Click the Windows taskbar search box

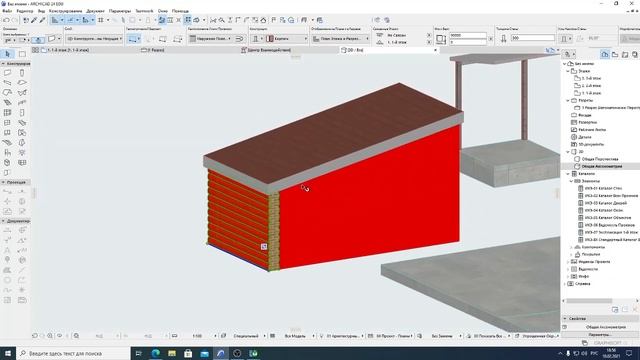pos(73,353)
